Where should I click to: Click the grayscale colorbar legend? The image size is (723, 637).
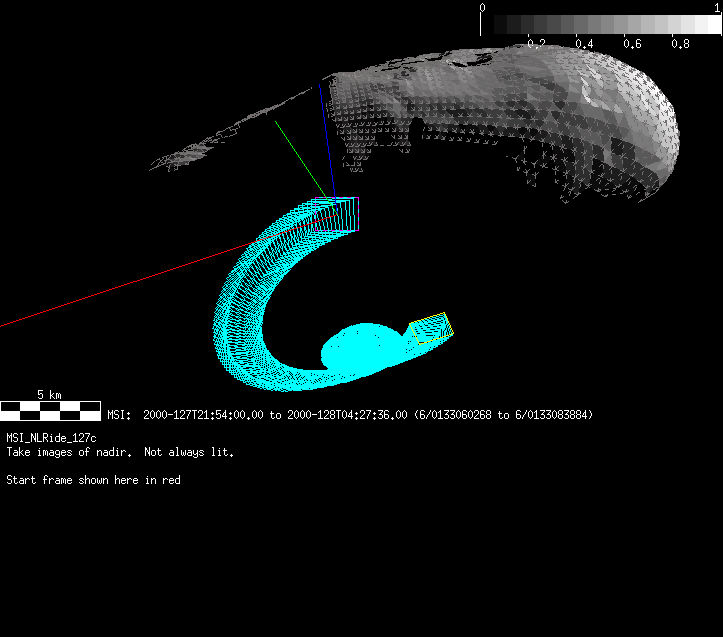pos(601,25)
